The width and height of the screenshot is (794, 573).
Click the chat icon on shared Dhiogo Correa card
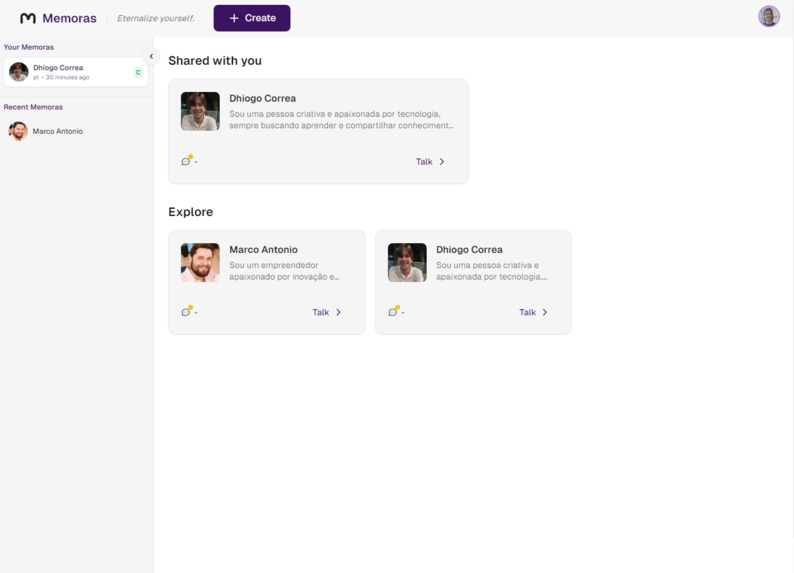pos(186,161)
